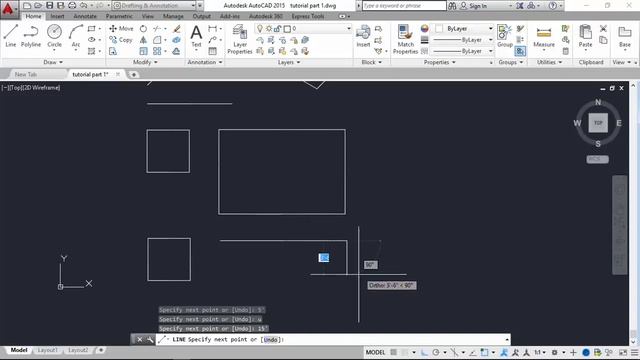Open the Annotate ribbon tab
The image size is (640, 360).
point(85,16)
